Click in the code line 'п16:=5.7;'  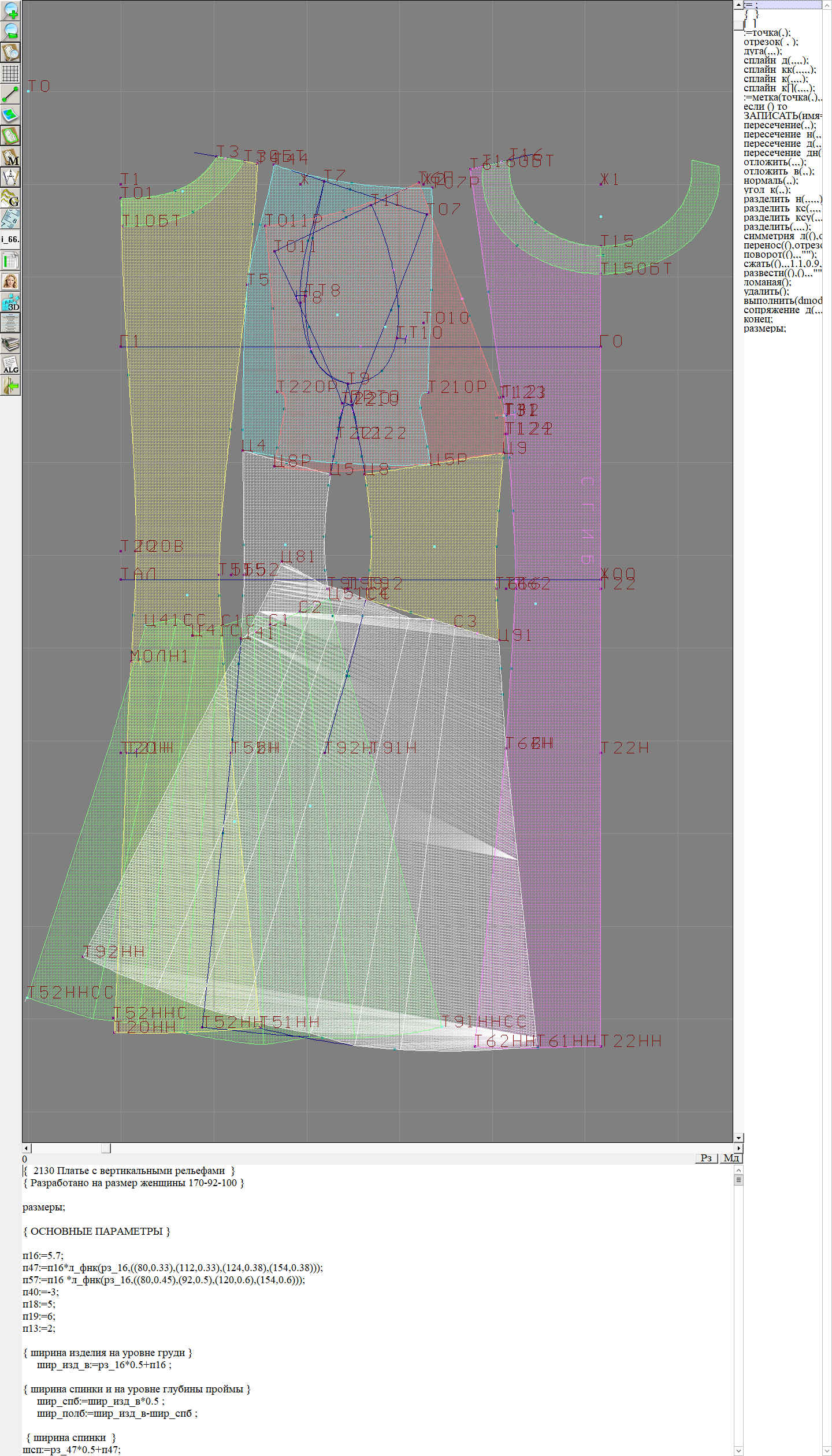tap(43, 1256)
